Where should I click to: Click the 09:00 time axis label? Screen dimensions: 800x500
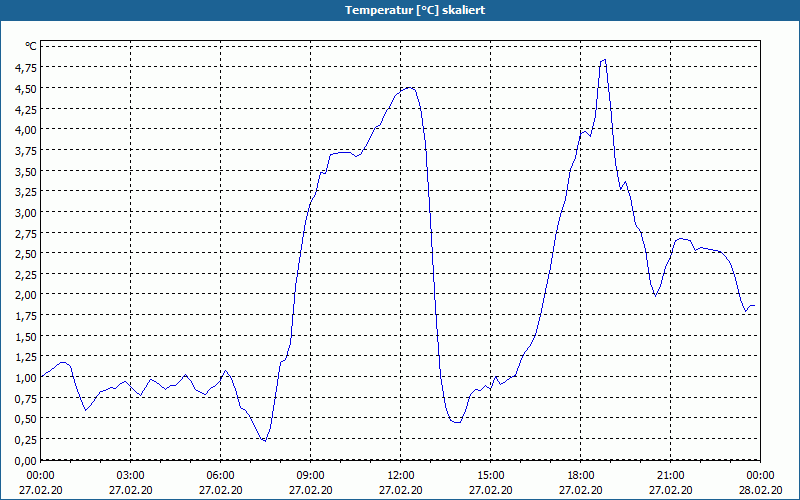tap(311, 476)
